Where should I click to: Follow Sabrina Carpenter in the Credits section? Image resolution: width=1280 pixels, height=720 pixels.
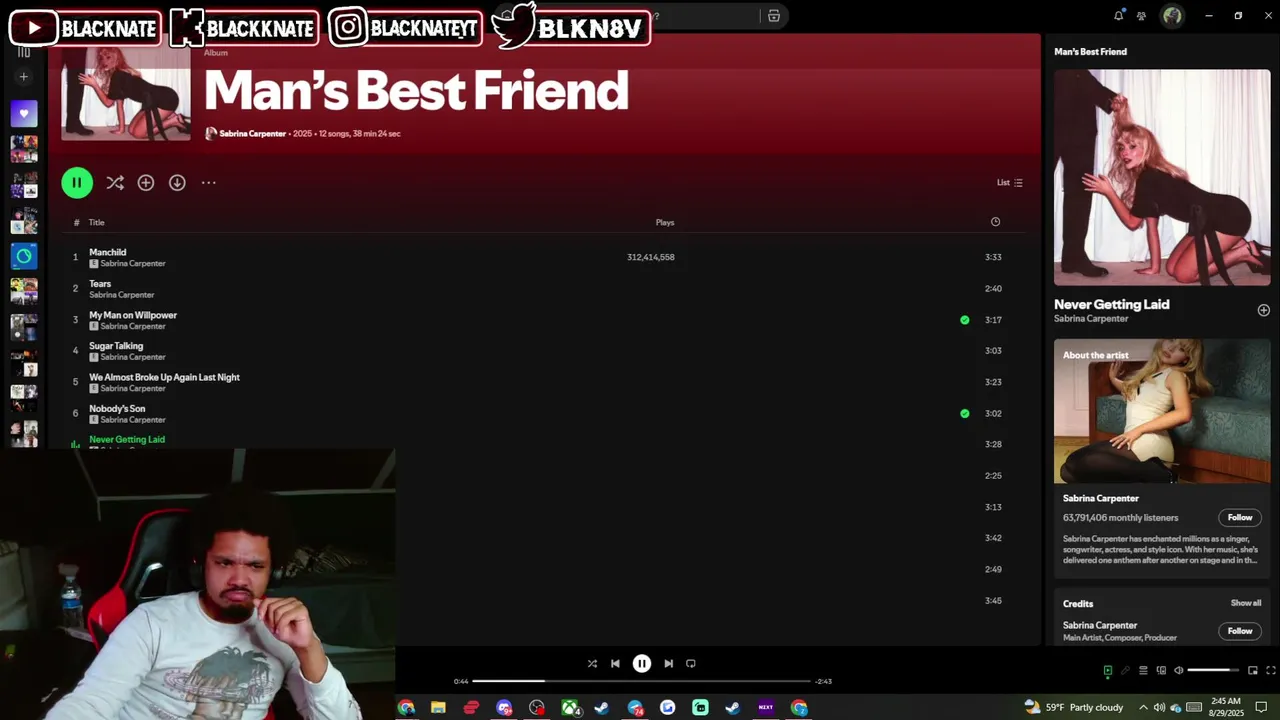coord(1240,631)
